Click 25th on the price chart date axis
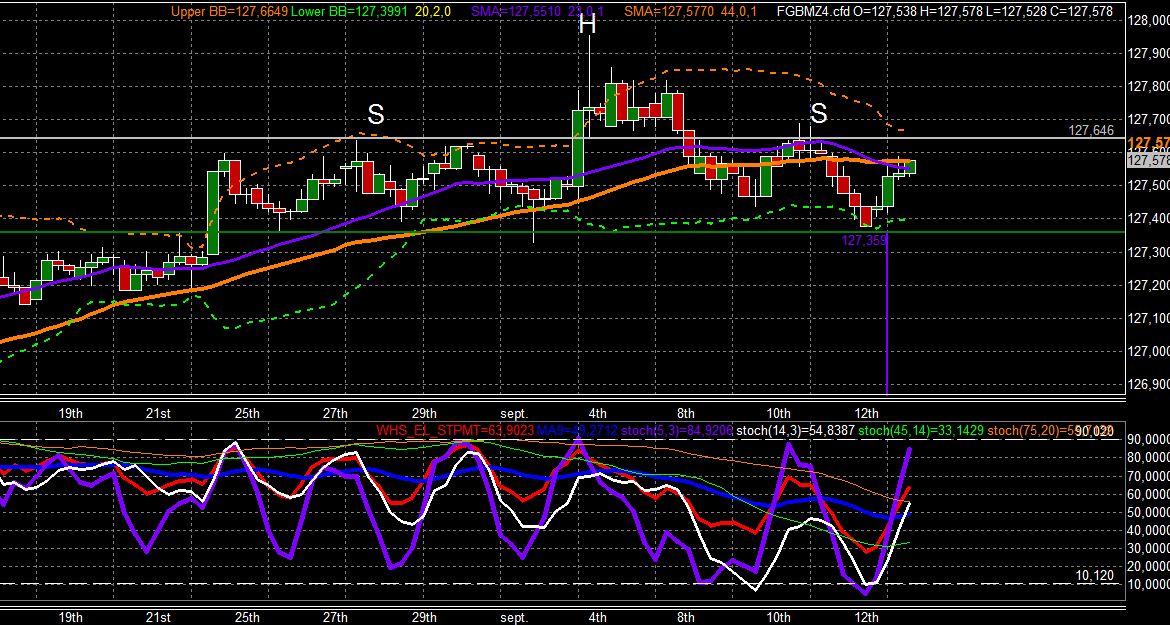Screen dimensions: 1170x625 tap(247, 413)
